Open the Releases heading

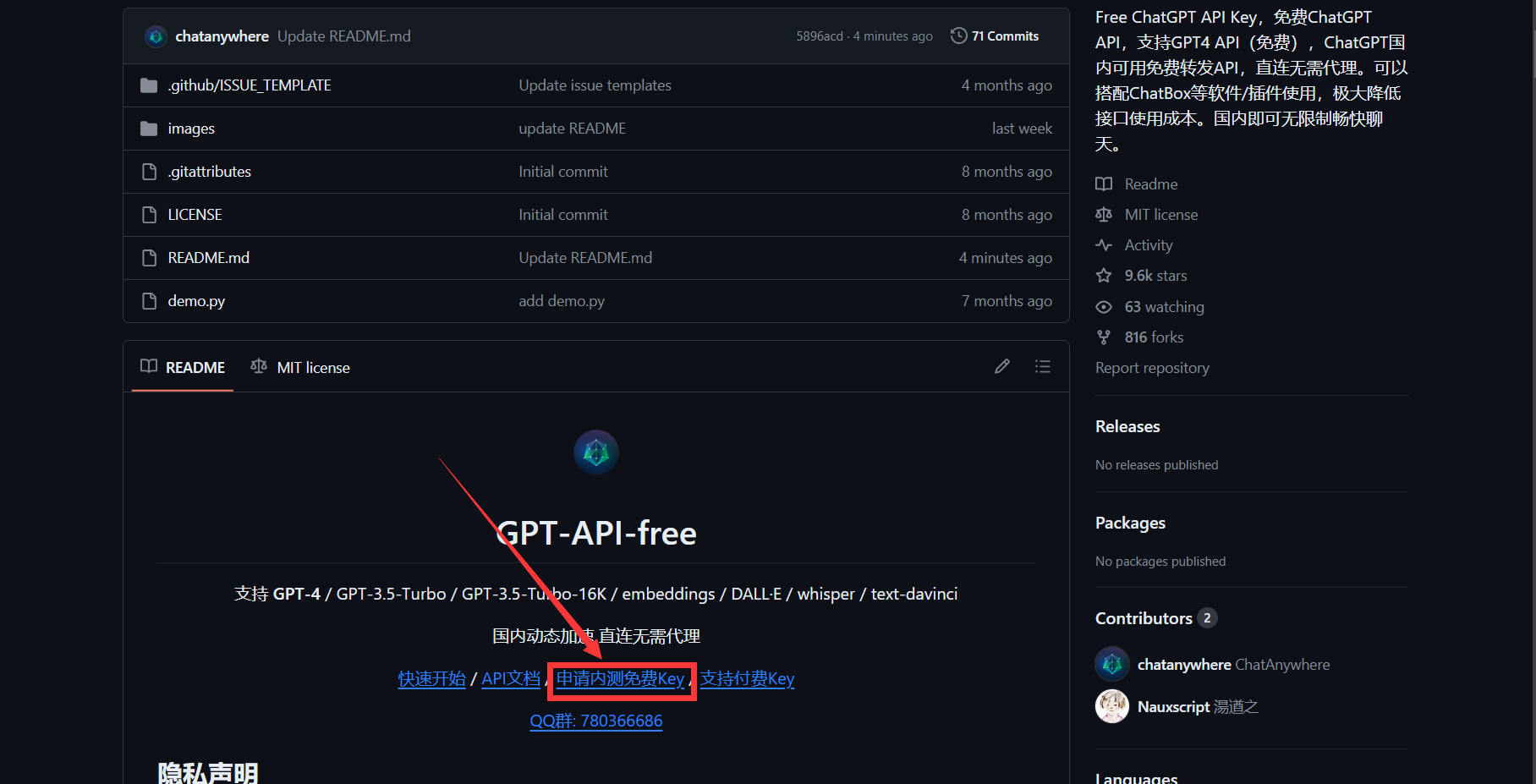coord(1127,427)
